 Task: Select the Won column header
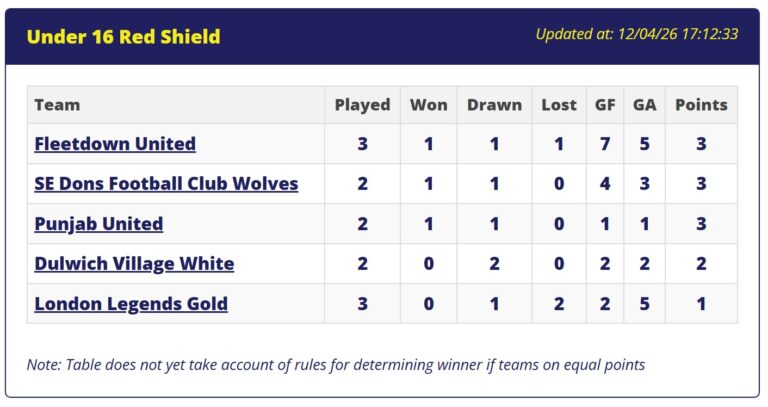(x=428, y=105)
